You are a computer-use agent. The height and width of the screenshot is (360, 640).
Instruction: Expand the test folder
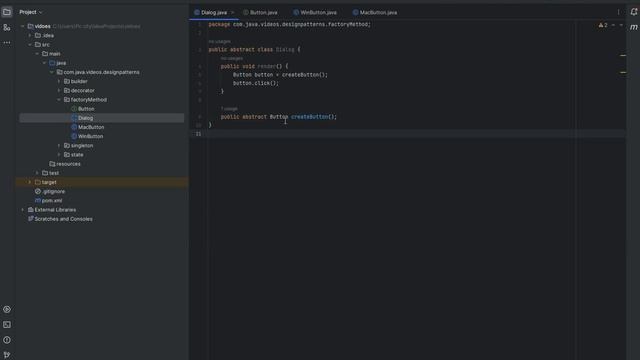(37, 173)
